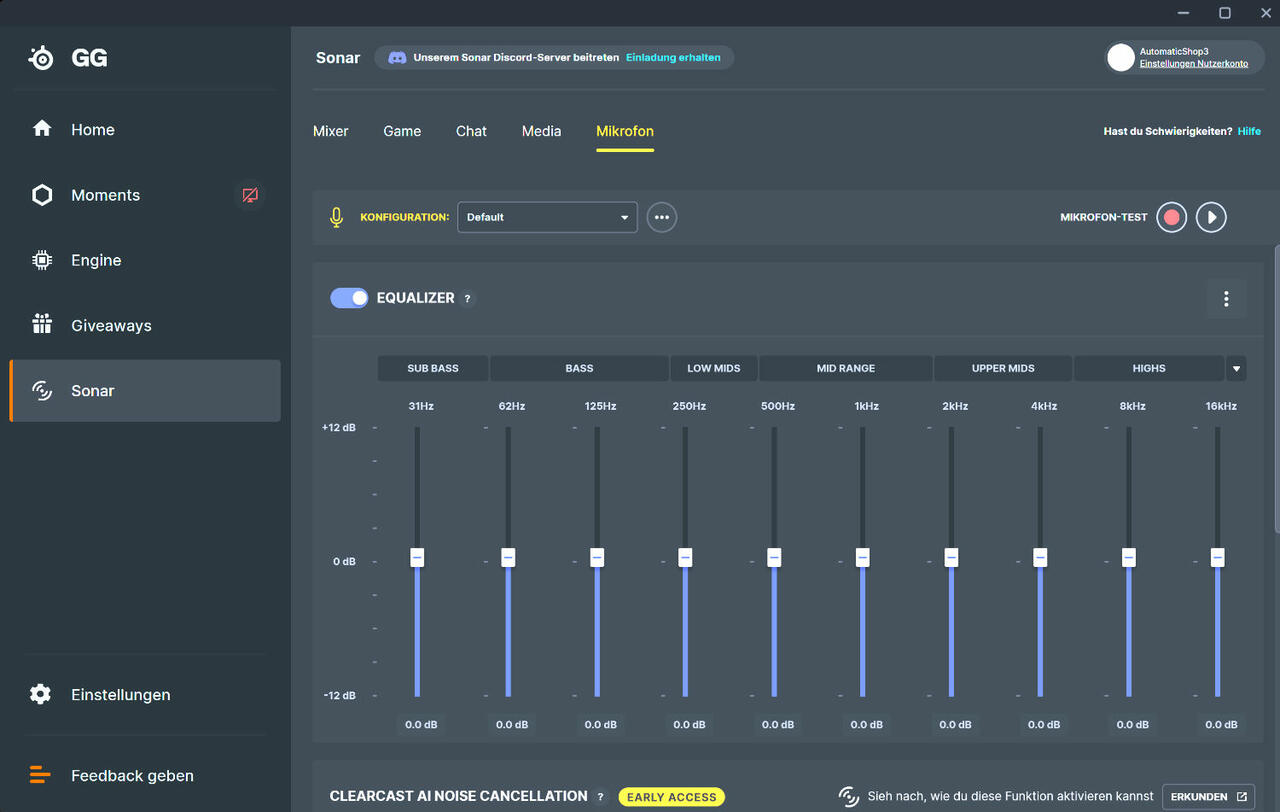Open the Konfiguration Default dropdown
This screenshot has width=1280, height=812.
[547, 217]
